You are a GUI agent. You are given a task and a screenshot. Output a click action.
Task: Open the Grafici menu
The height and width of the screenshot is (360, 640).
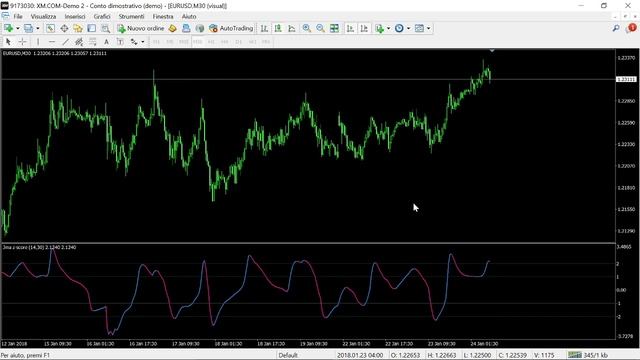tap(102, 16)
